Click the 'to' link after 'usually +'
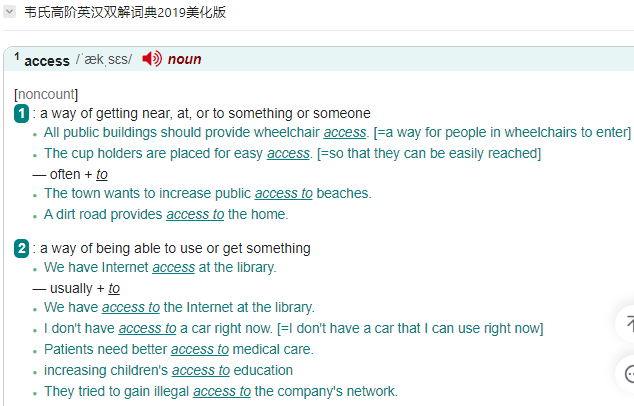634x406 pixels. click(x=114, y=288)
